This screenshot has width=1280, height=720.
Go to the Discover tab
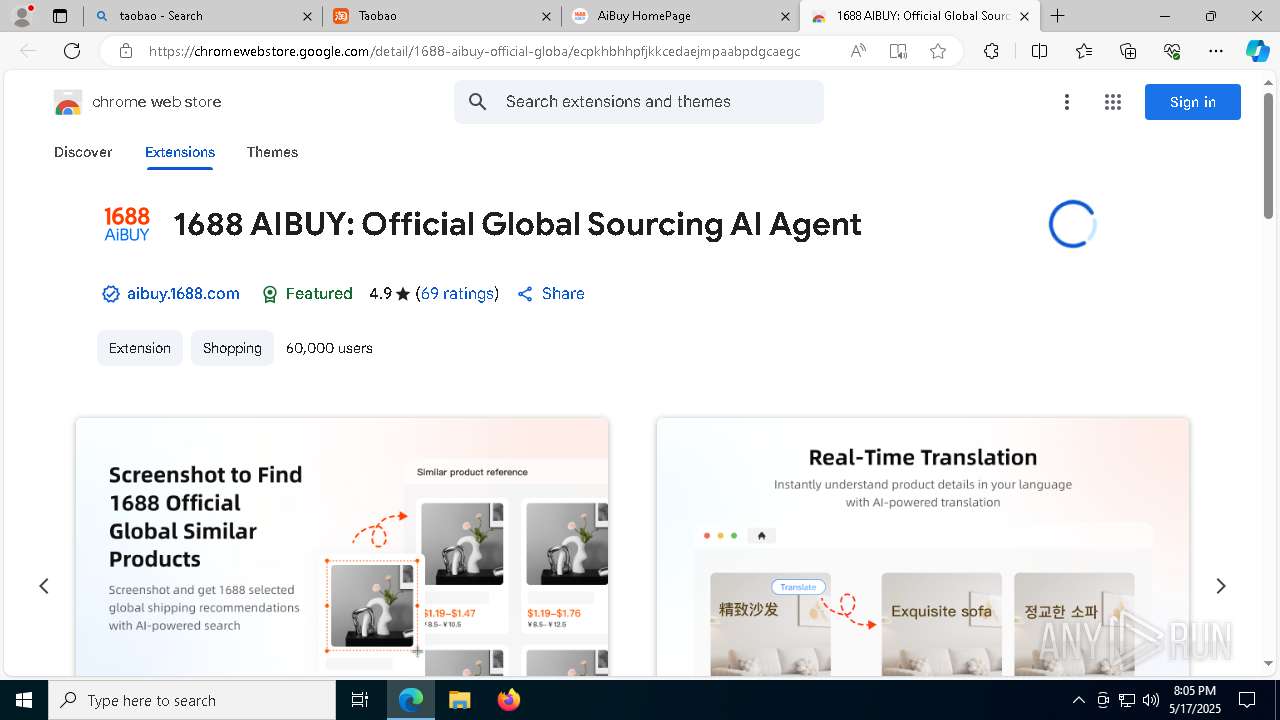[x=83, y=152]
